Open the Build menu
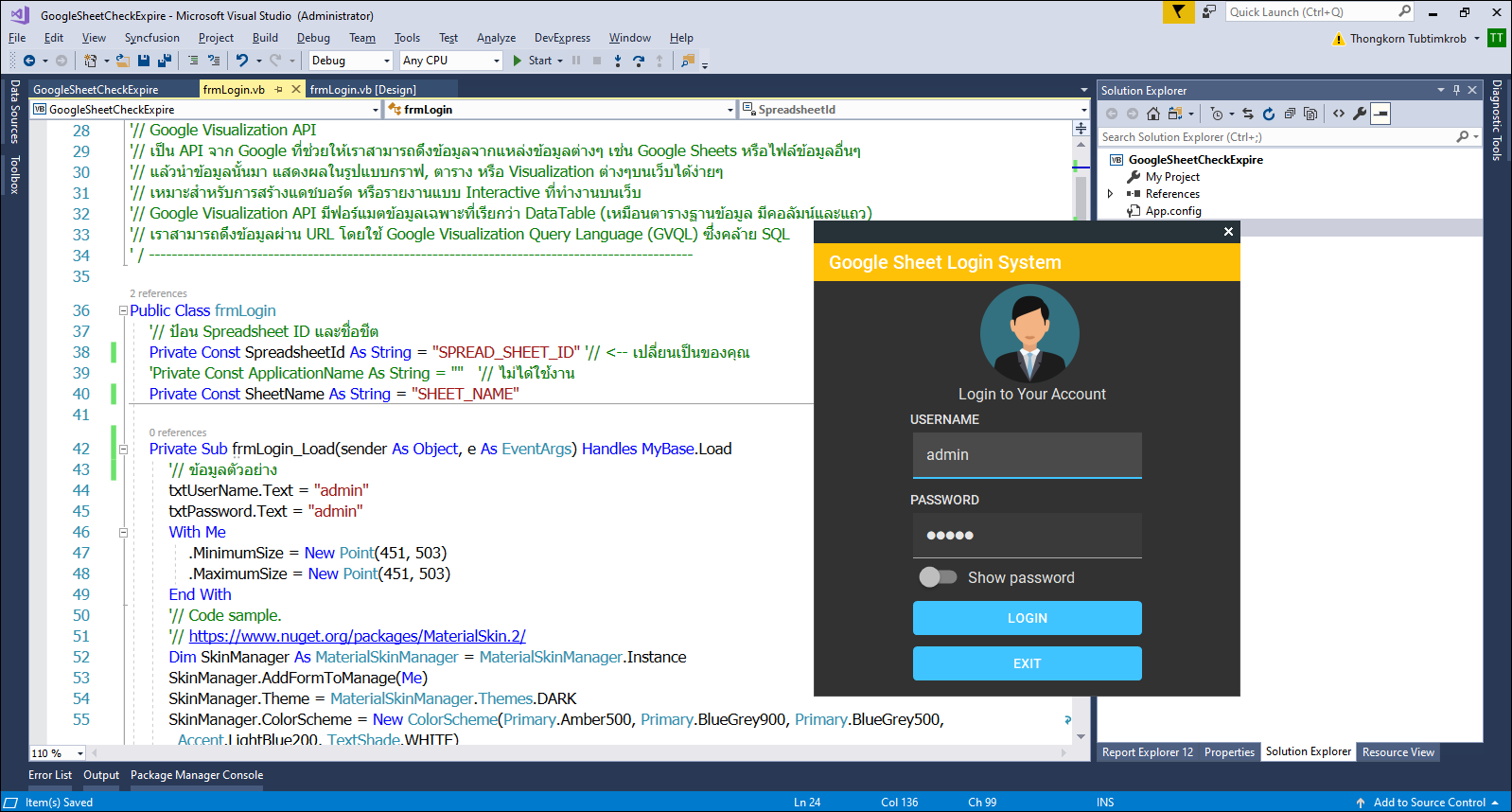The image size is (1512, 812). tap(265, 38)
